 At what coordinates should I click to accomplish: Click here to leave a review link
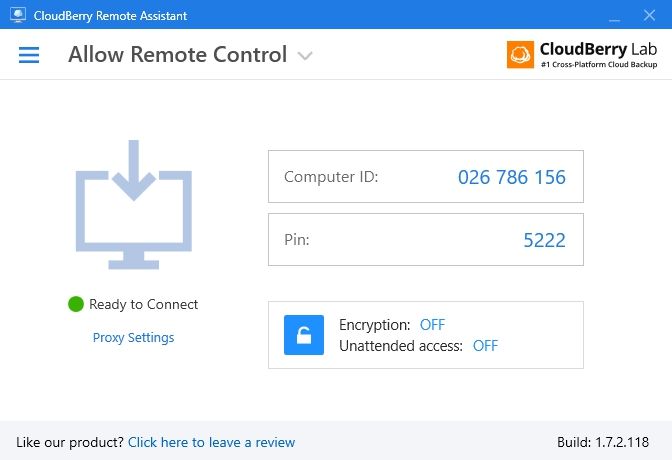pos(211,442)
